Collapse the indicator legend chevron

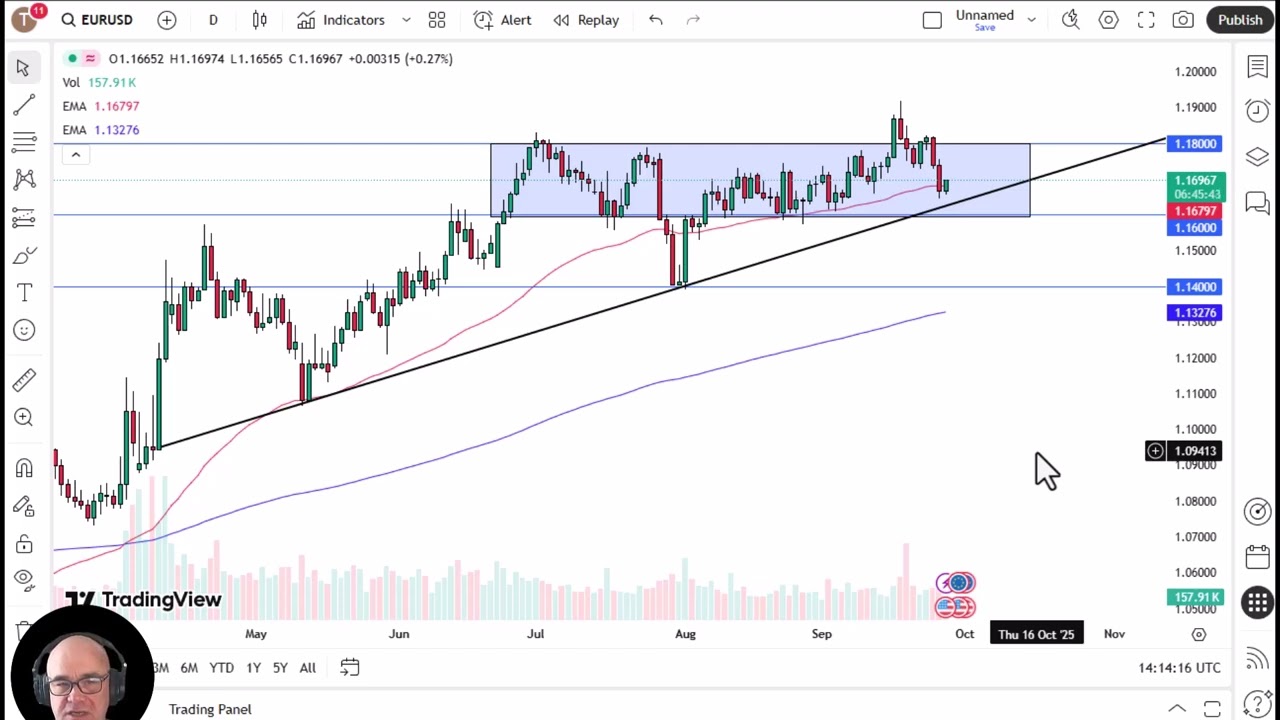click(x=75, y=155)
